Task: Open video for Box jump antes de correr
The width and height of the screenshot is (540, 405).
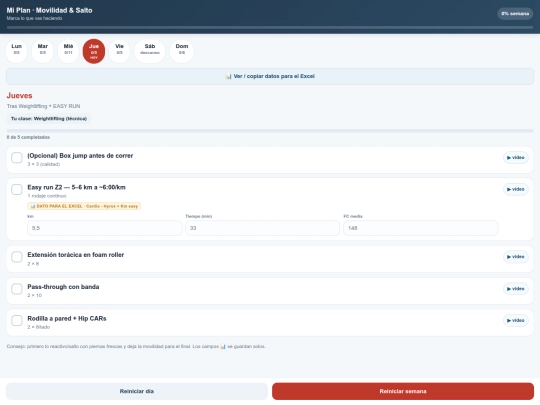Action: (x=516, y=158)
